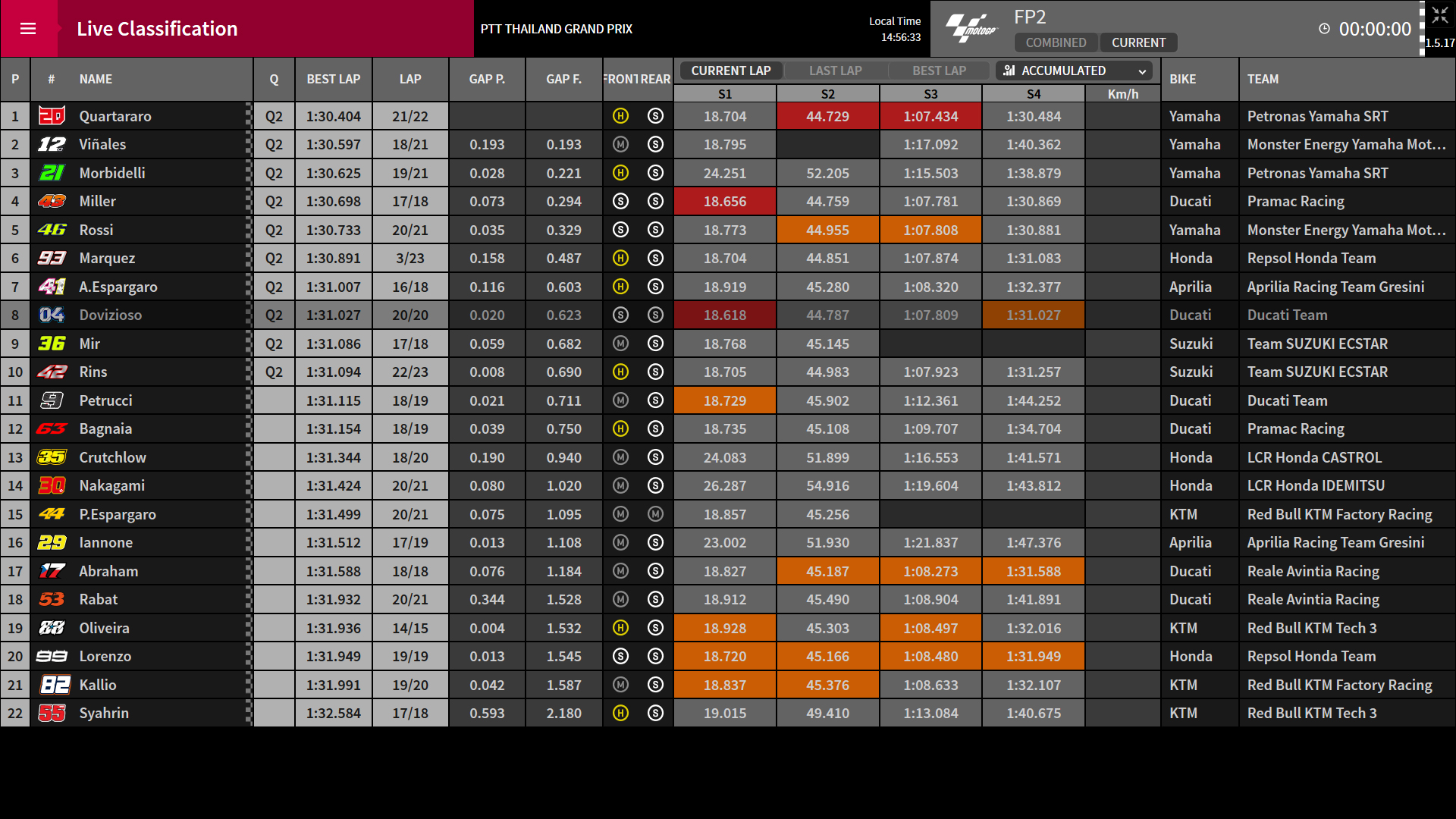The height and width of the screenshot is (819, 1456).
Task: Click Quartararo's front tyre H icon
Action: pyautogui.click(x=620, y=116)
